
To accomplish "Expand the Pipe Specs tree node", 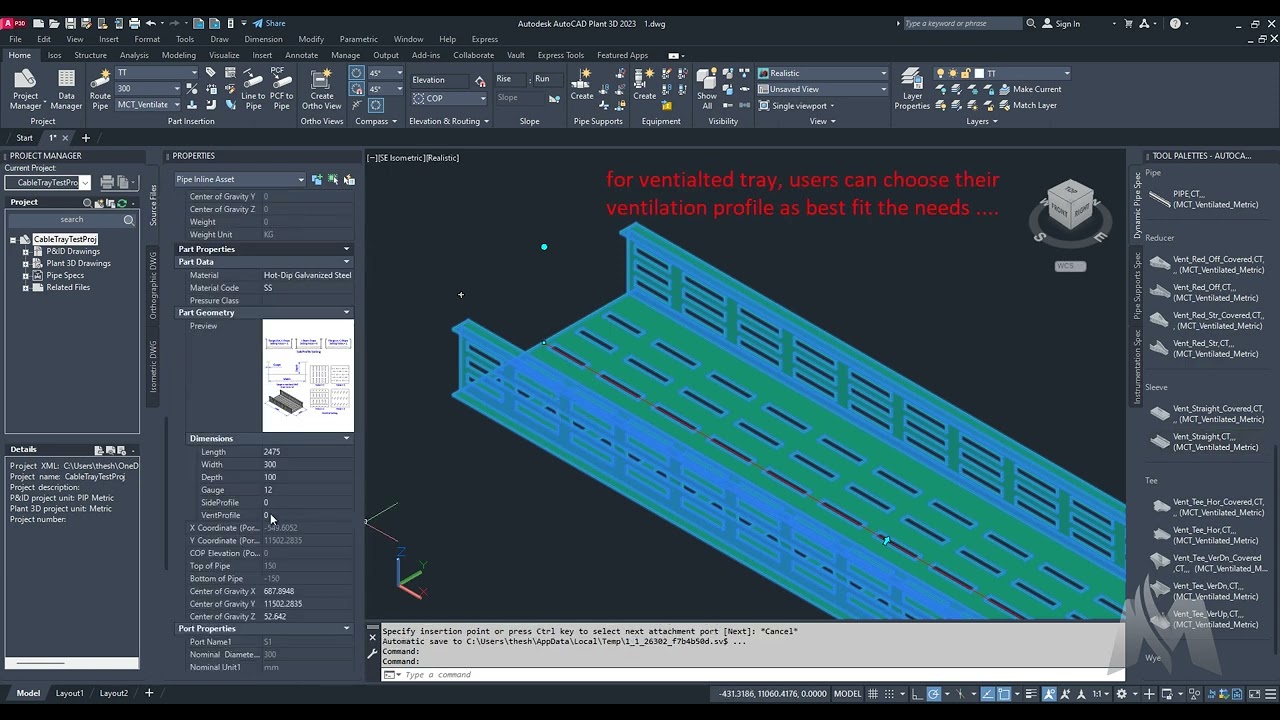I will pyautogui.click(x=25, y=275).
